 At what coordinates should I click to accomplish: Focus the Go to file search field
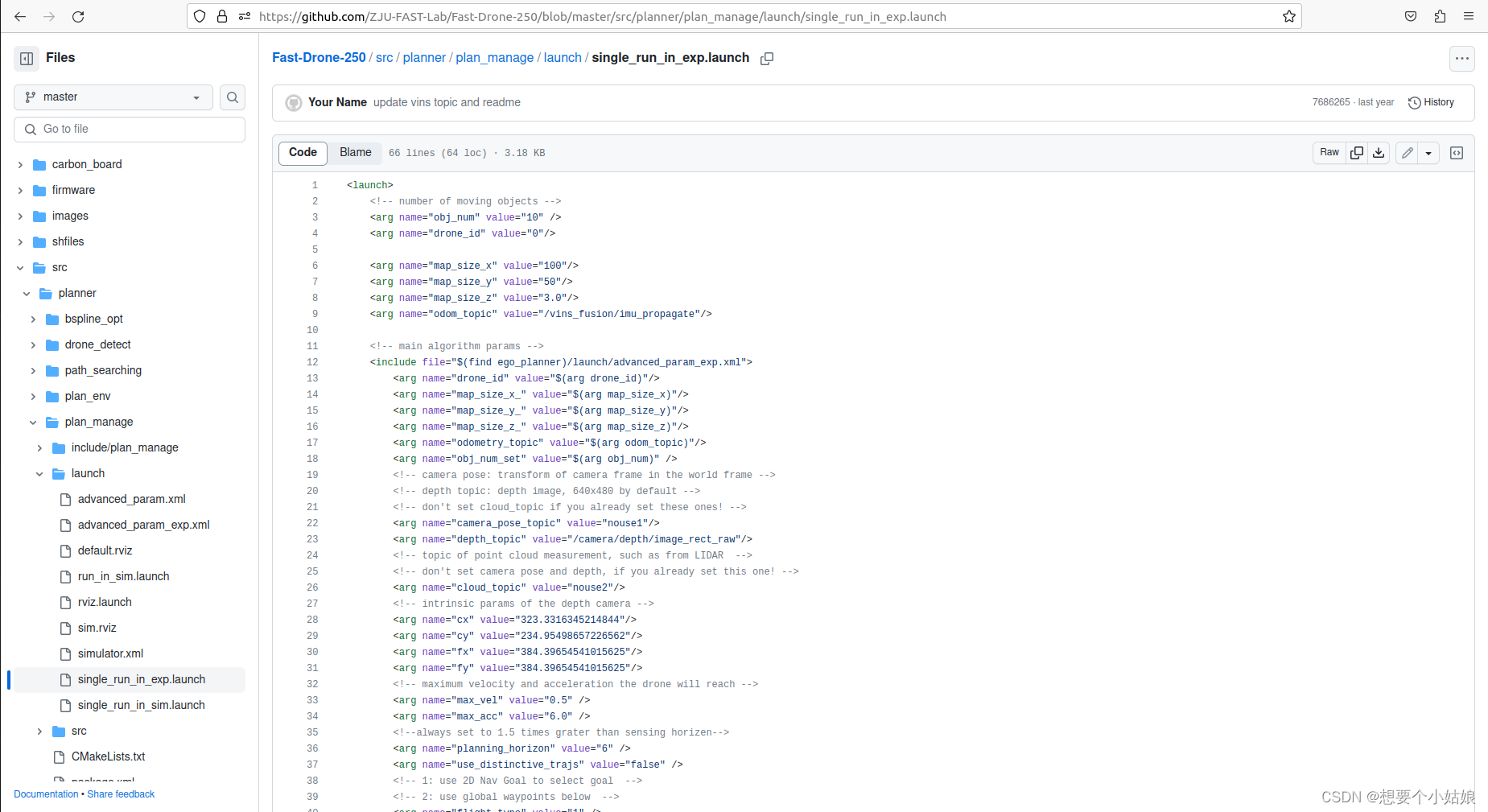pos(130,130)
